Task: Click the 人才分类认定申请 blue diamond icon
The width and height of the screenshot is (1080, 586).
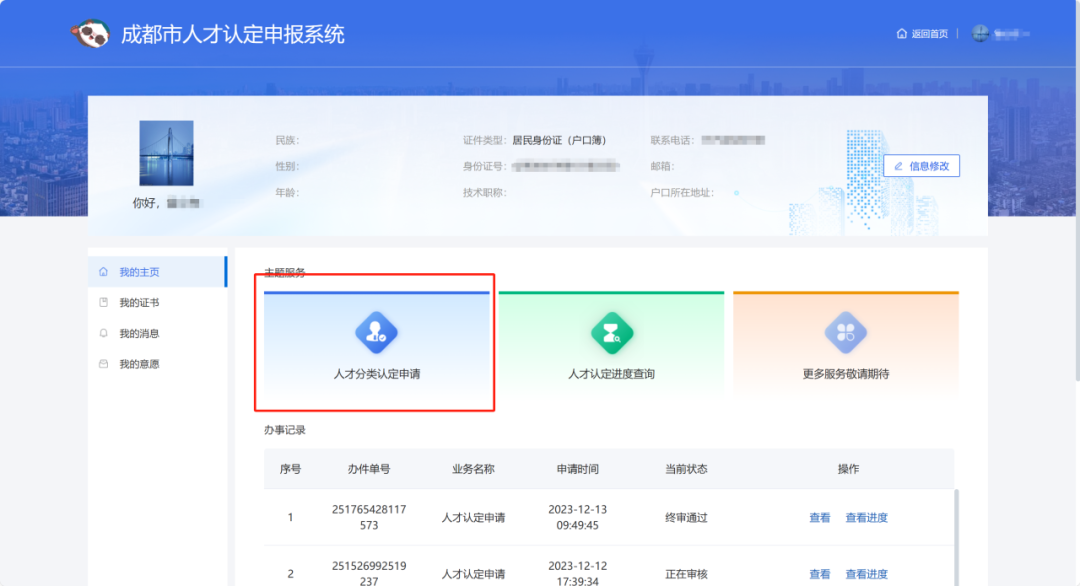Action: coord(376,333)
